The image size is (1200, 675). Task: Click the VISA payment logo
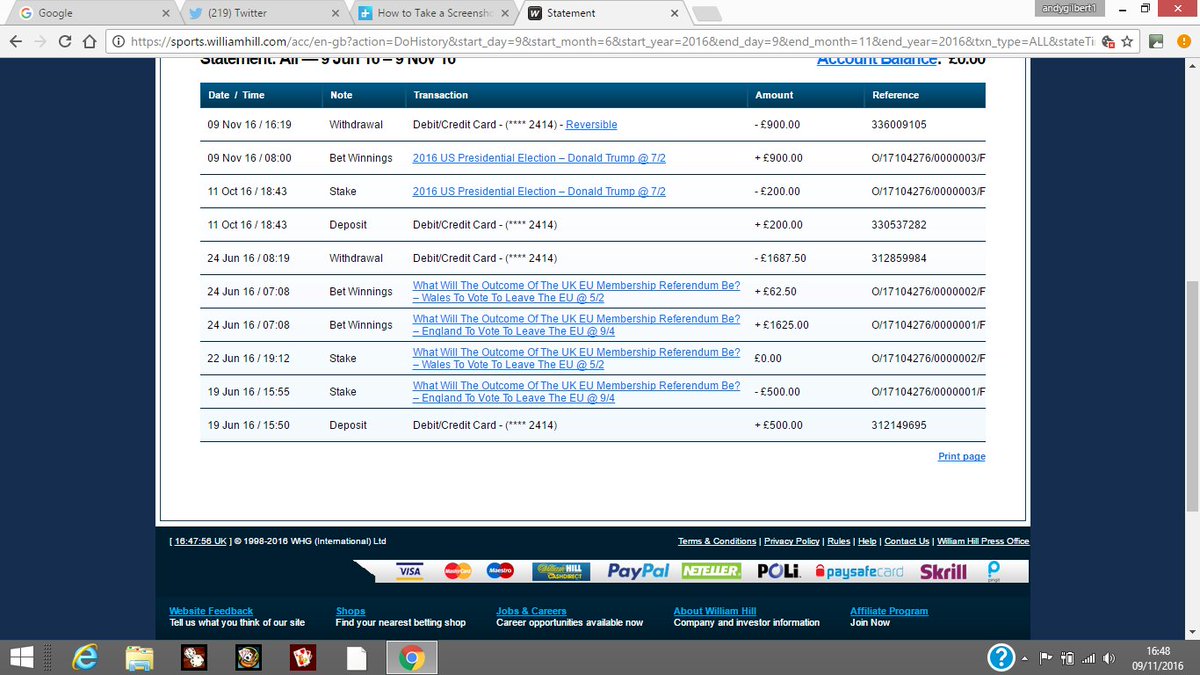pyautogui.click(x=409, y=571)
